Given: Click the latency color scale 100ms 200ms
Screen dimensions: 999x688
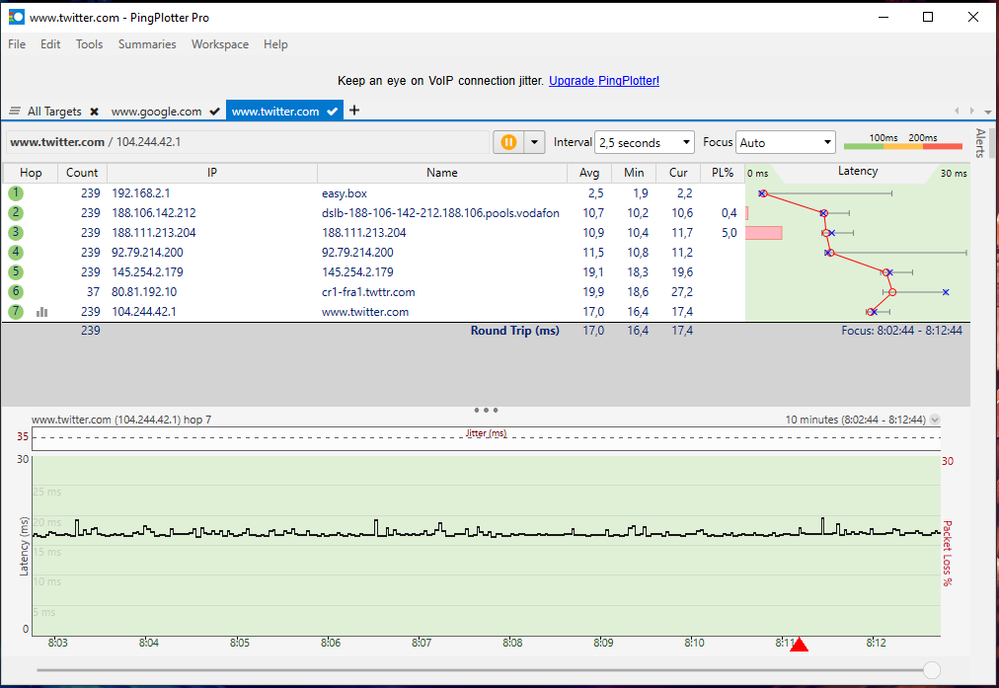Looking at the screenshot, I should tap(903, 141).
